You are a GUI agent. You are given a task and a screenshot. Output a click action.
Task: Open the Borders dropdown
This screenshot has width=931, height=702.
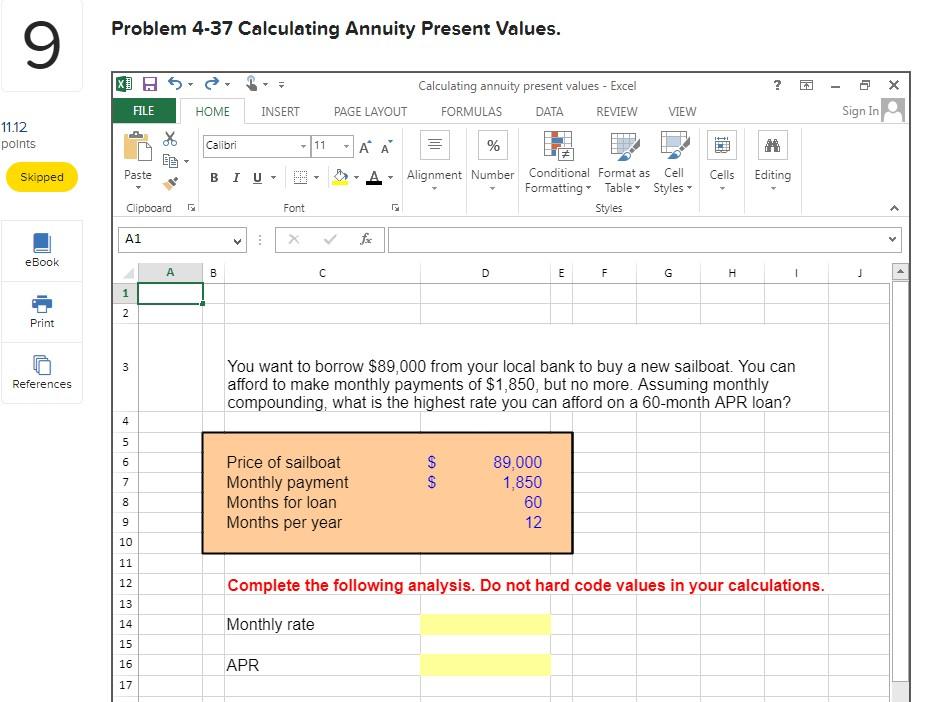(x=317, y=177)
